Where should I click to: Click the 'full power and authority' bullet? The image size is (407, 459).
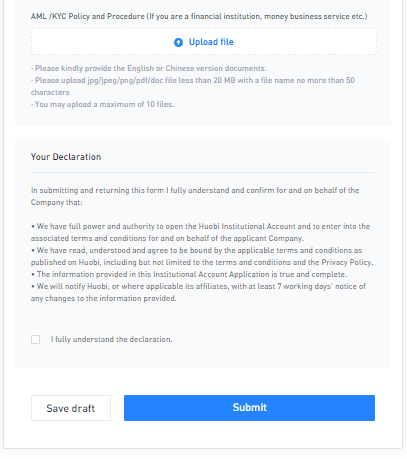200,232
